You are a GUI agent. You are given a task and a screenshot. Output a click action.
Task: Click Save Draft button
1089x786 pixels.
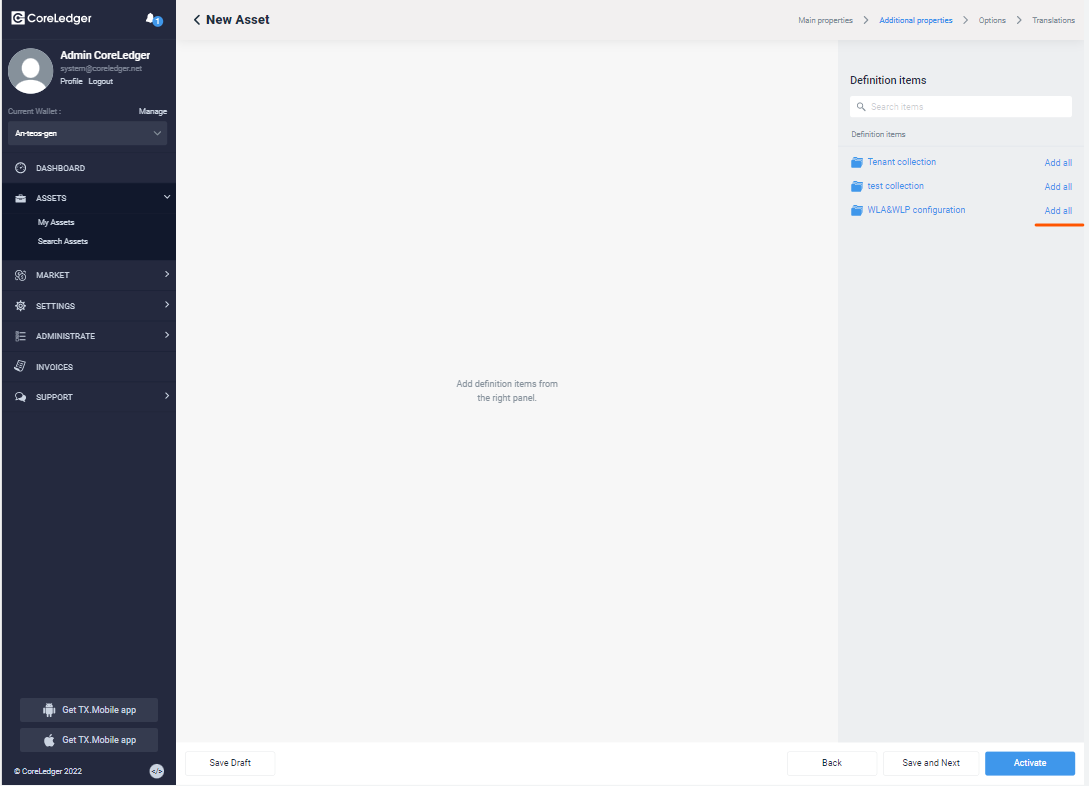230,763
